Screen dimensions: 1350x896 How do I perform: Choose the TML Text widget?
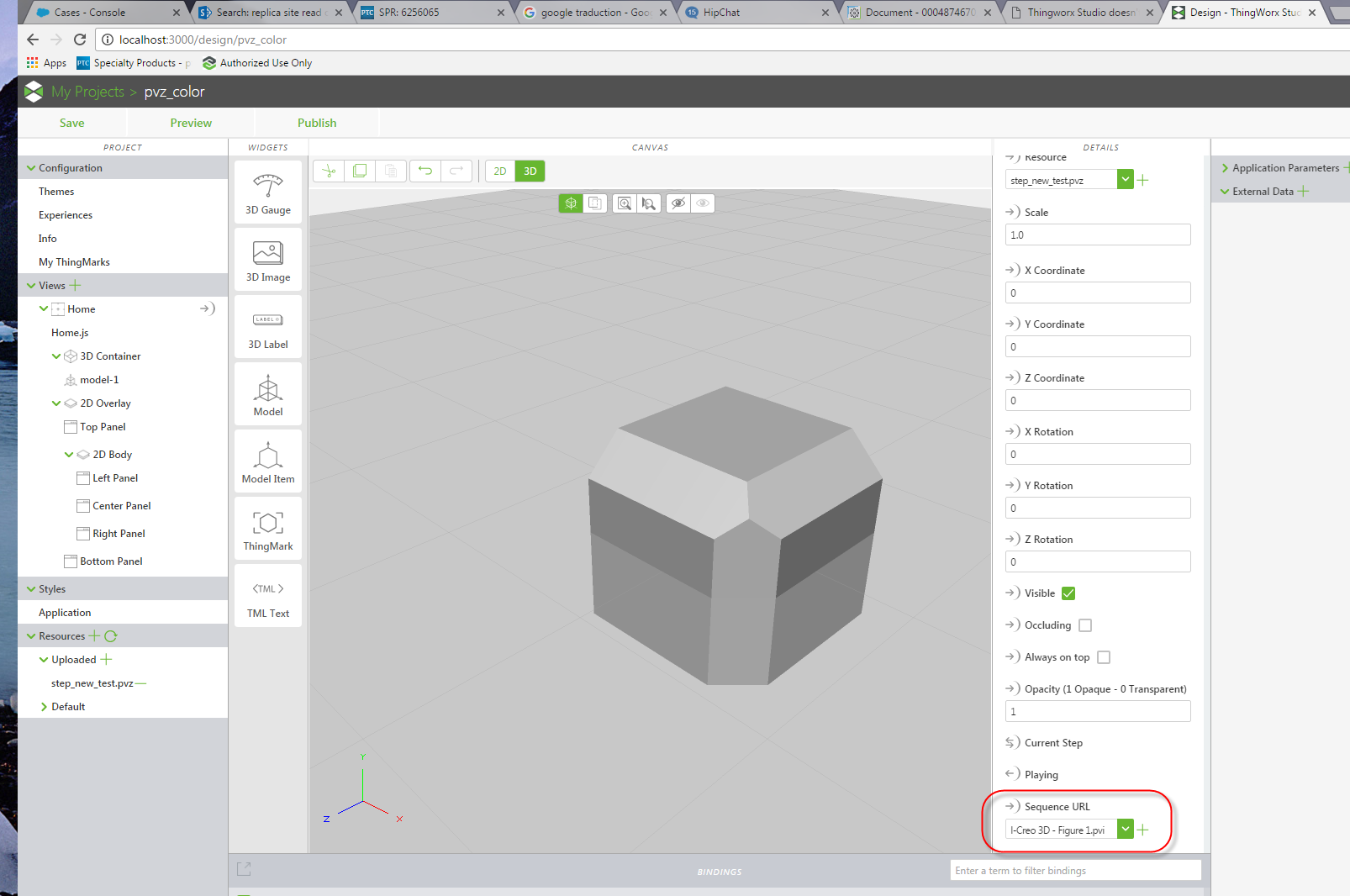268,597
